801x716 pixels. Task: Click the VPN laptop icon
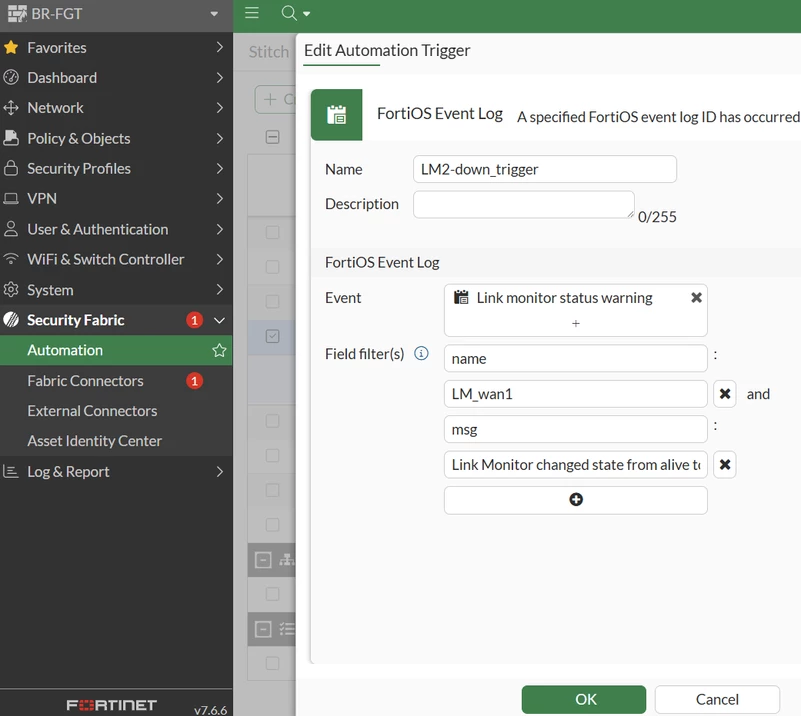(x=11, y=199)
